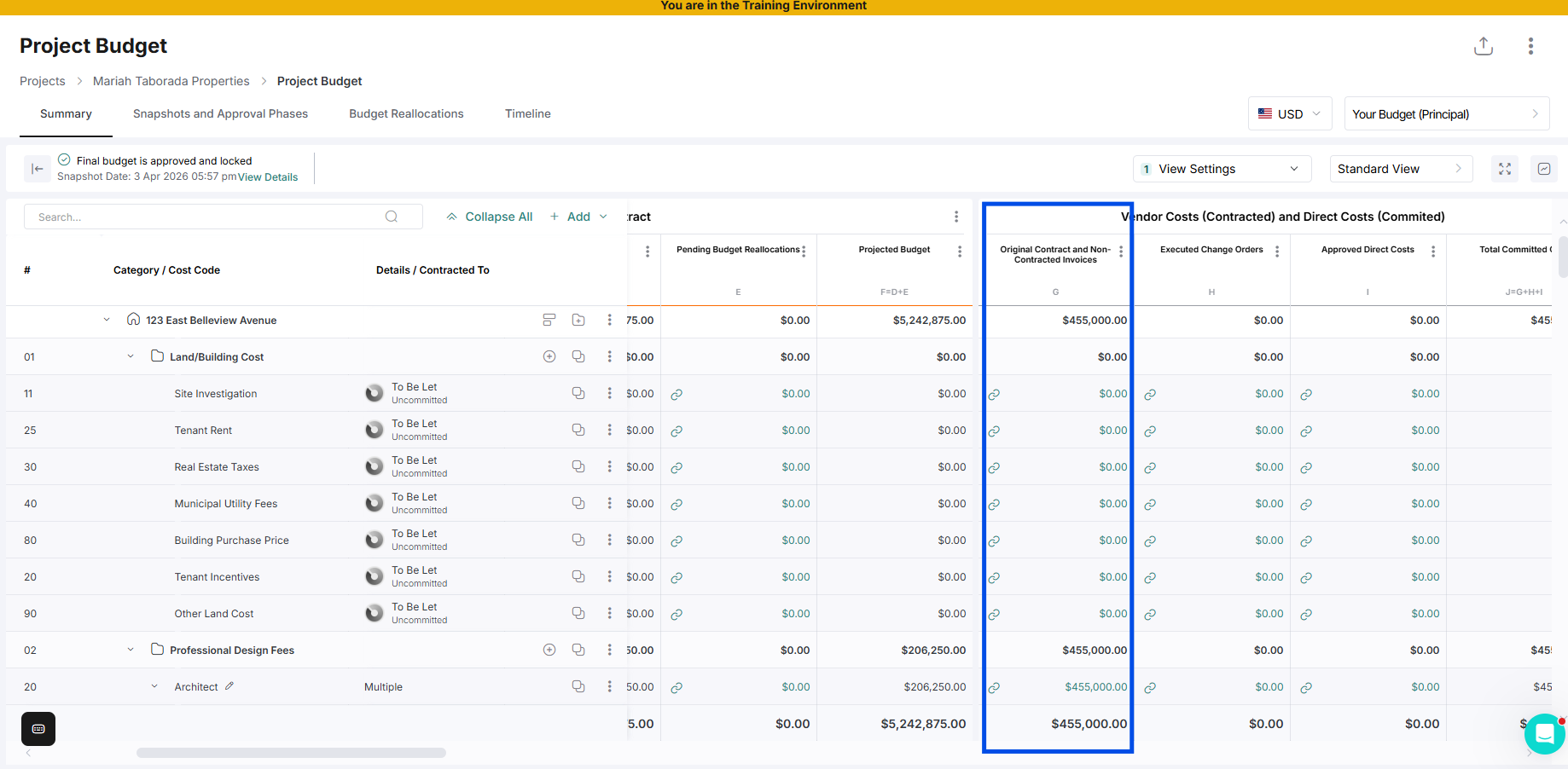Open the keyboard shortcut widget at bottom left
1568x769 pixels.
tap(38, 729)
